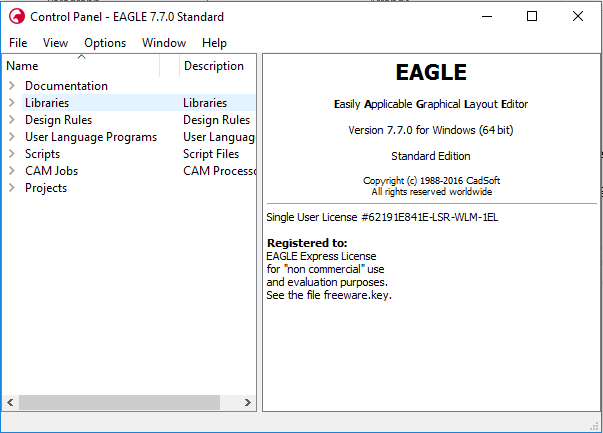Viewport: 603px width, 433px height.
Task: Open the Options menu
Action: pos(105,43)
